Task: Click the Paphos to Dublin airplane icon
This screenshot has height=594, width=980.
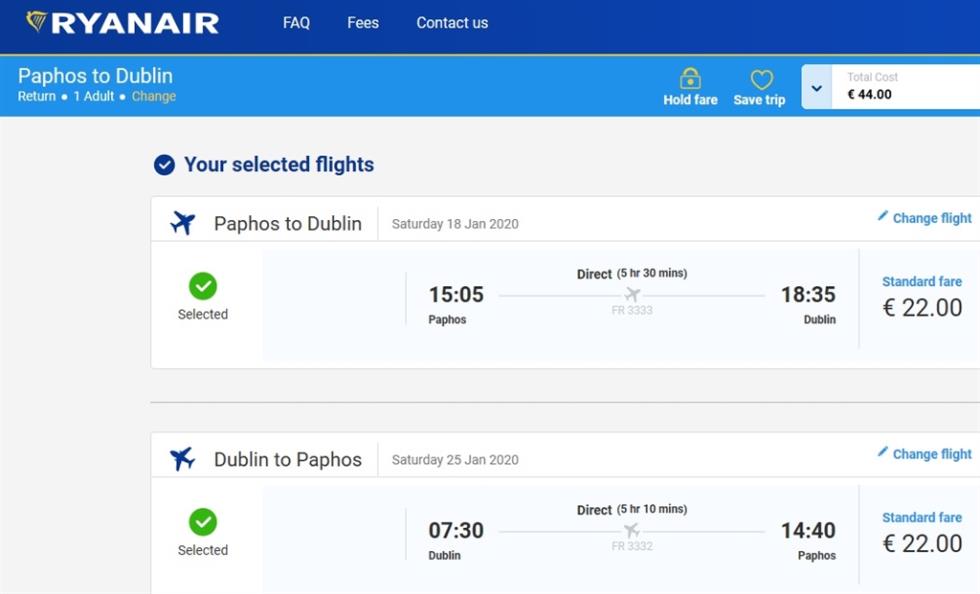Action: (x=183, y=223)
